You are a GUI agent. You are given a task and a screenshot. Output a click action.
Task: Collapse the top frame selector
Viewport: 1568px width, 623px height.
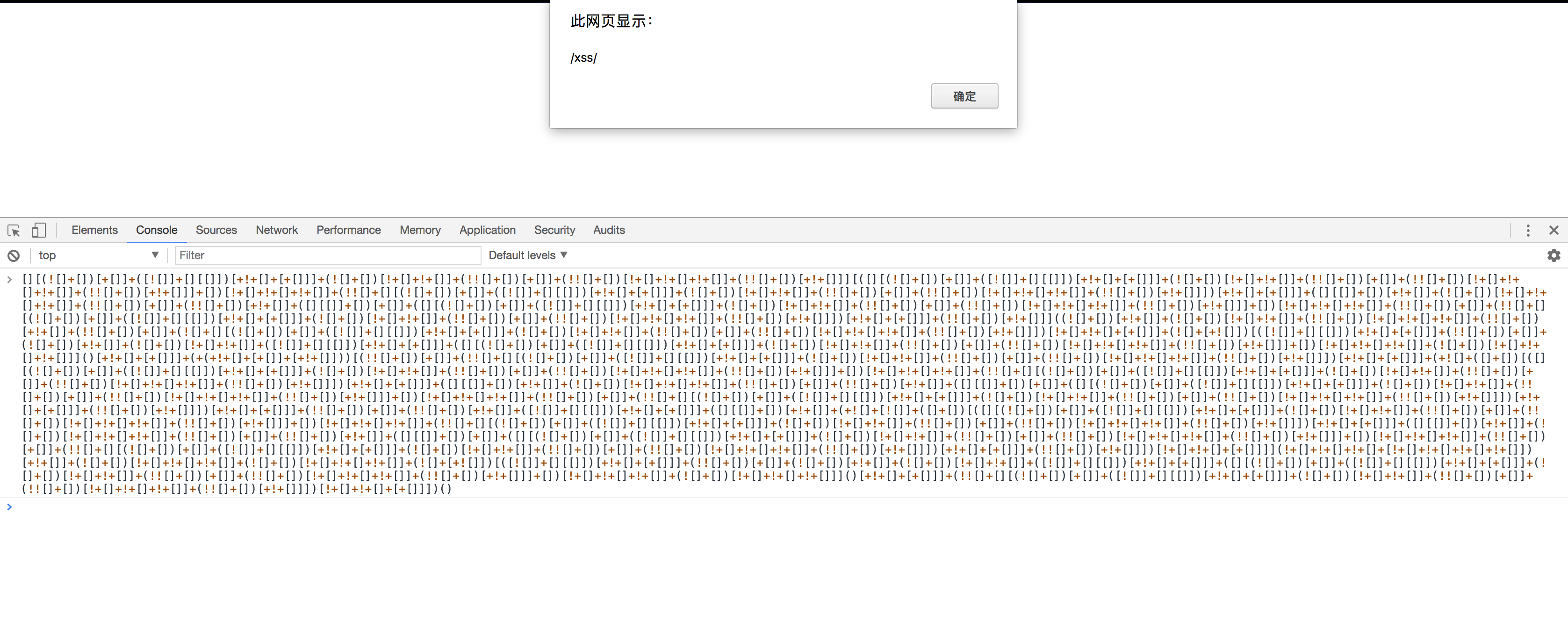pos(154,255)
